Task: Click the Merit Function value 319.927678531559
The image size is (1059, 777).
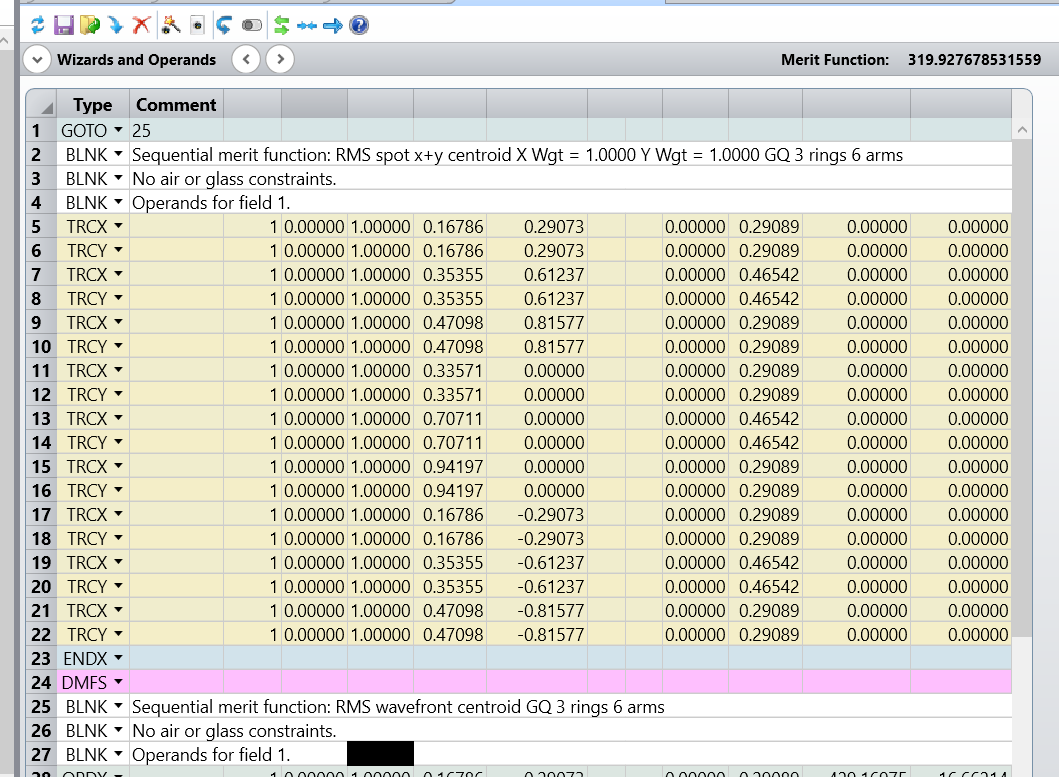Action: click(x=975, y=59)
